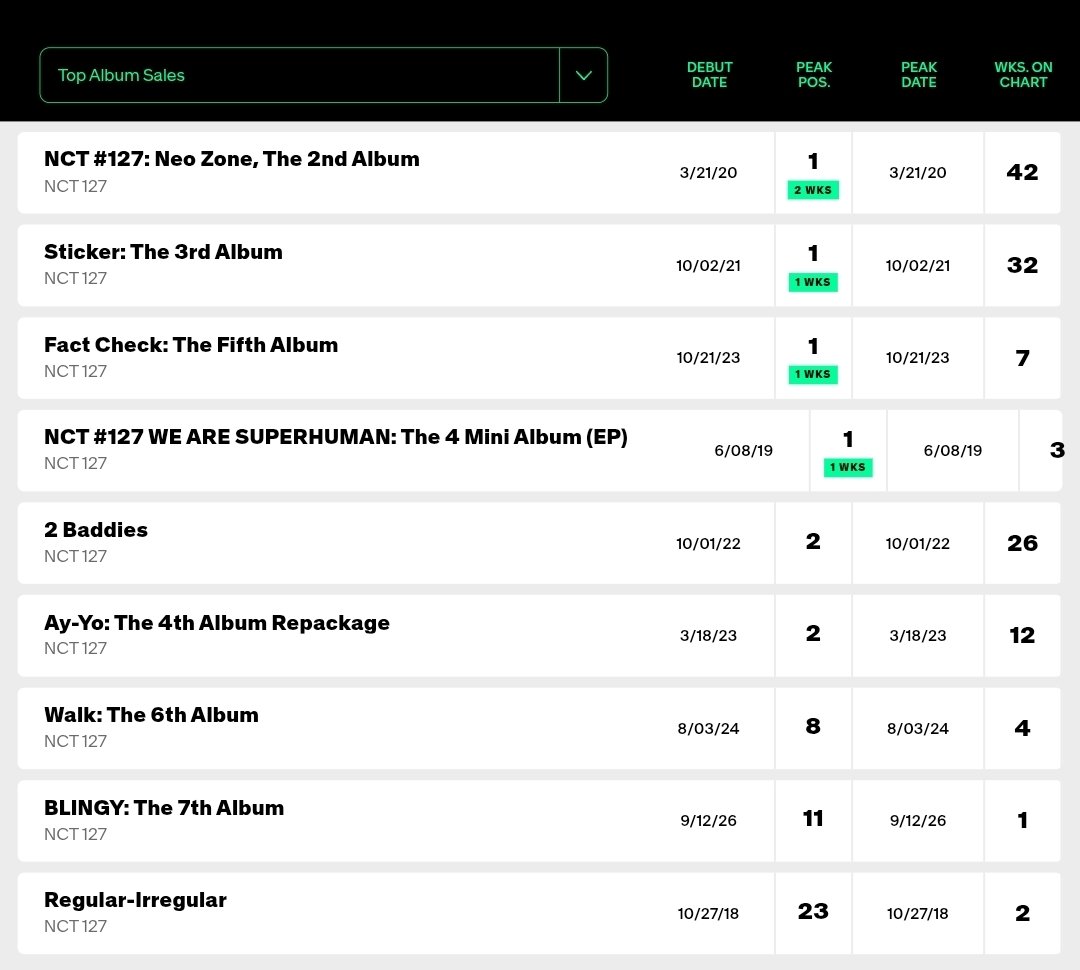Click the NCT 127 artist name under Sticker

(75, 278)
